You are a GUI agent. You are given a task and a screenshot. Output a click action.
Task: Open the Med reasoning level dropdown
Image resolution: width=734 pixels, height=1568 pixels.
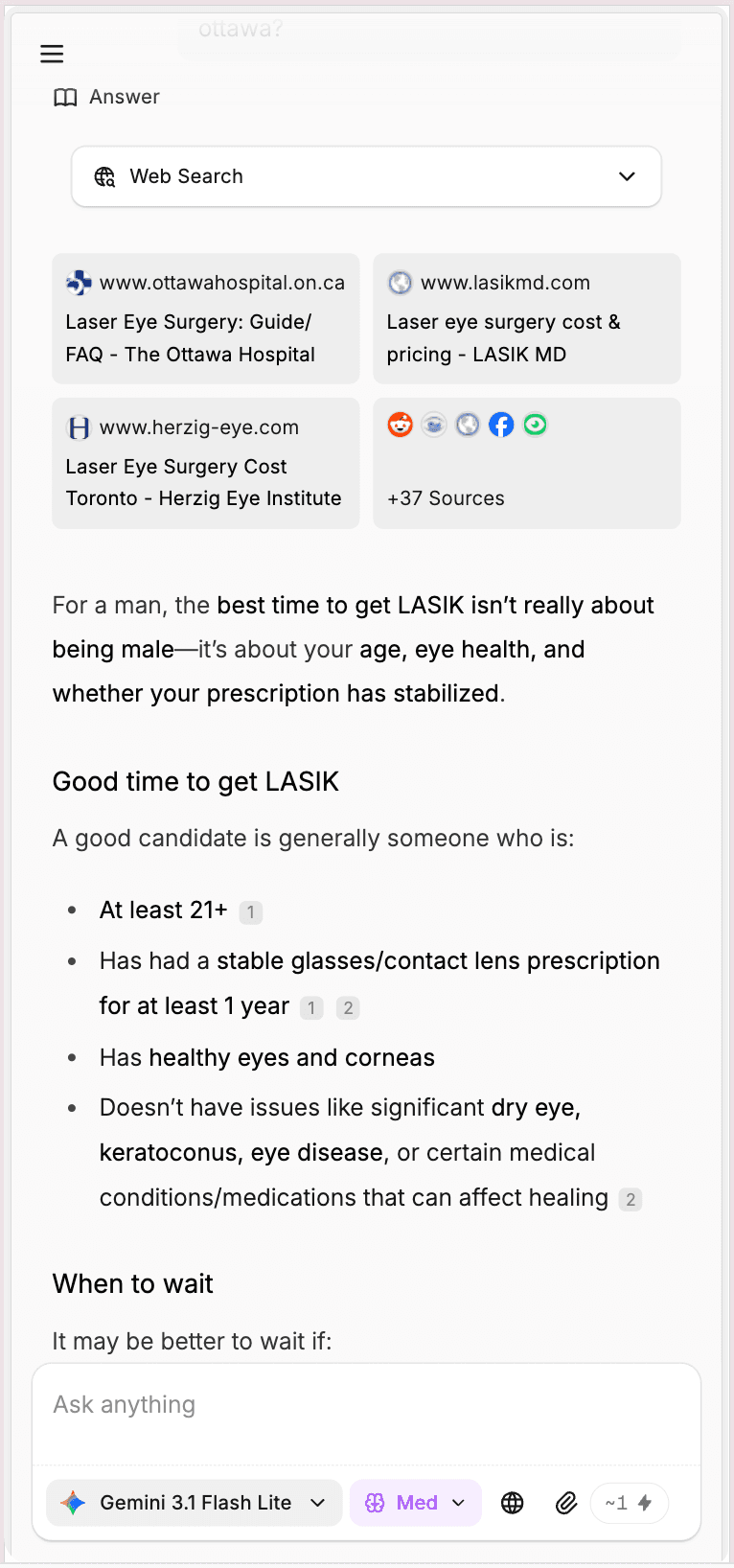[x=416, y=1503]
